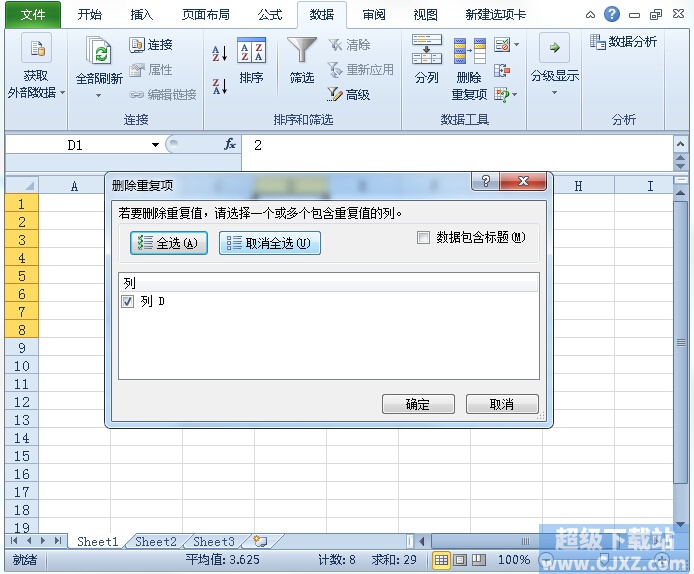Open Advanced filter options

coord(349,94)
